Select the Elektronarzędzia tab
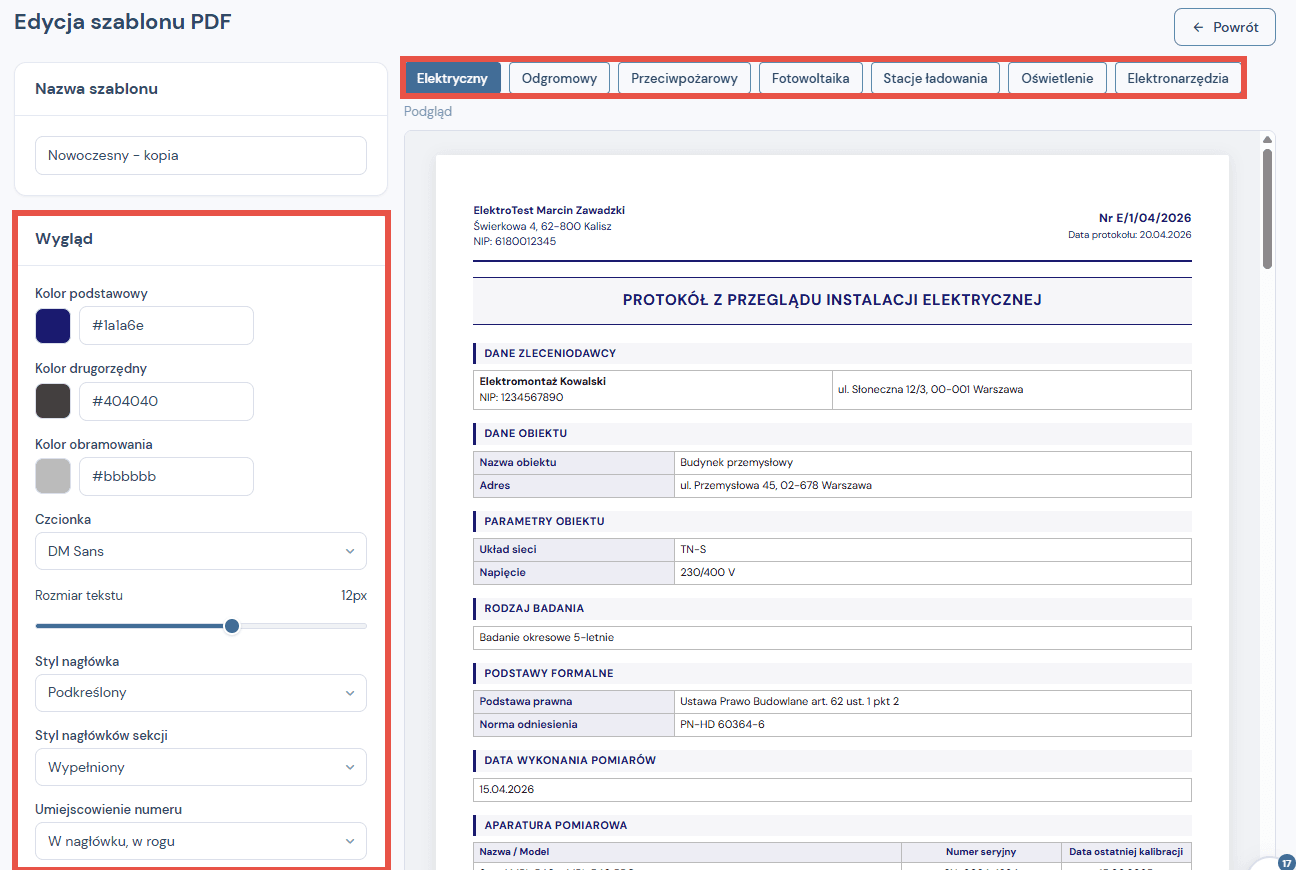 pos(1178,78)
